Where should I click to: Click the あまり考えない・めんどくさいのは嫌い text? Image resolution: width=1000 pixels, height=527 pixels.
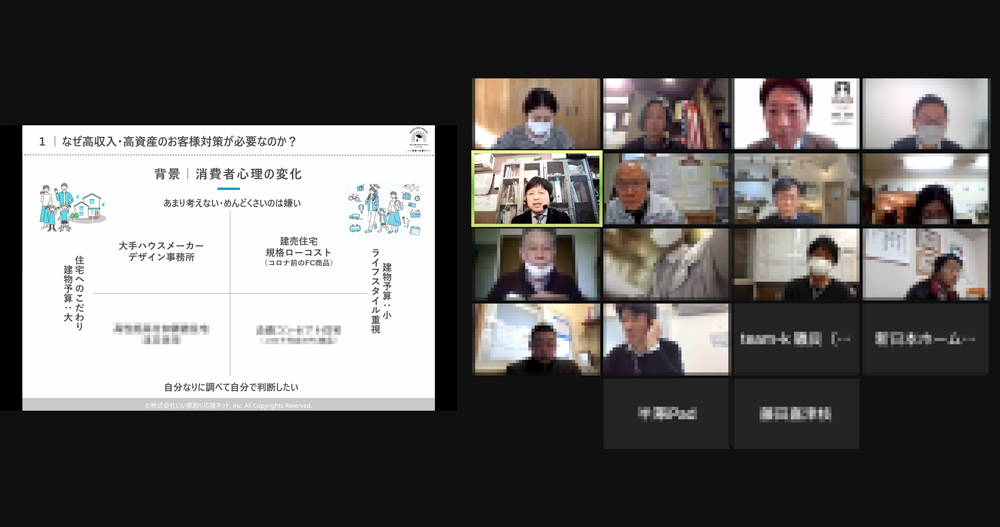tap(232, 203)
